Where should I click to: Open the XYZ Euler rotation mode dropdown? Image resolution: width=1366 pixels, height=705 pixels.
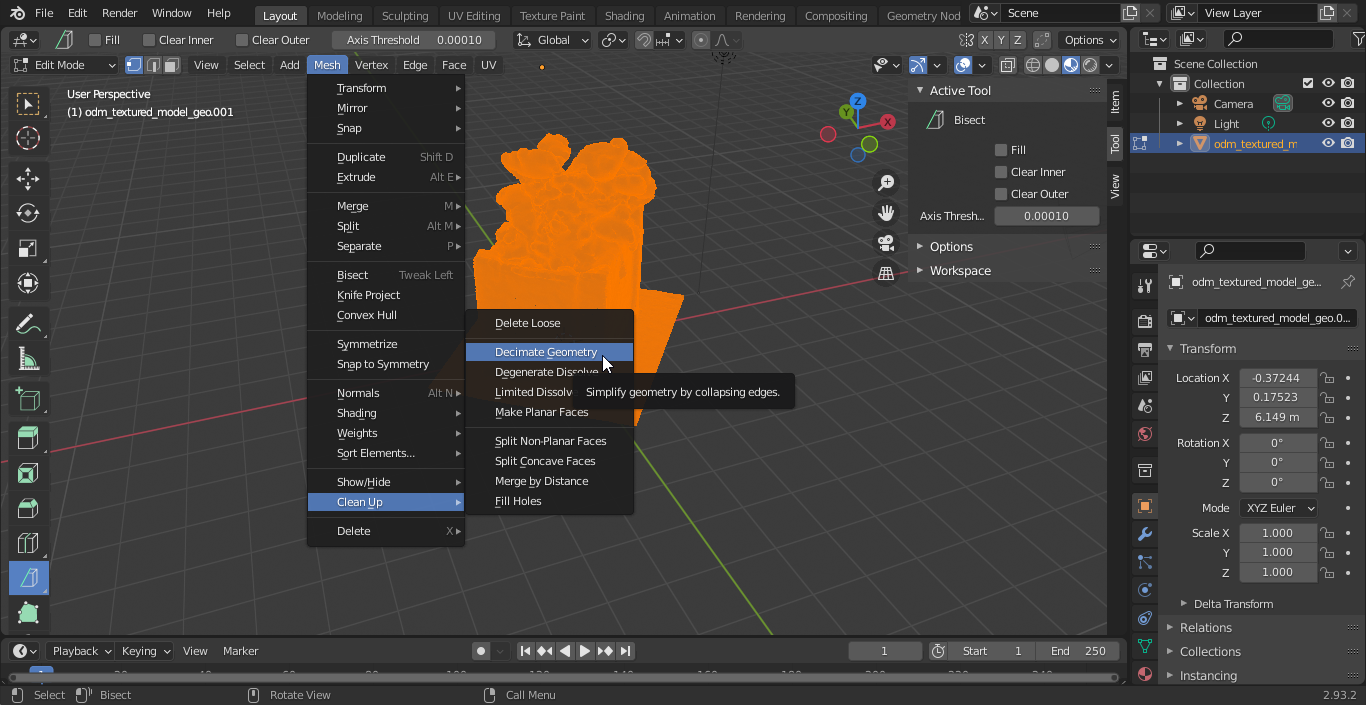[x=1278, y=508]
